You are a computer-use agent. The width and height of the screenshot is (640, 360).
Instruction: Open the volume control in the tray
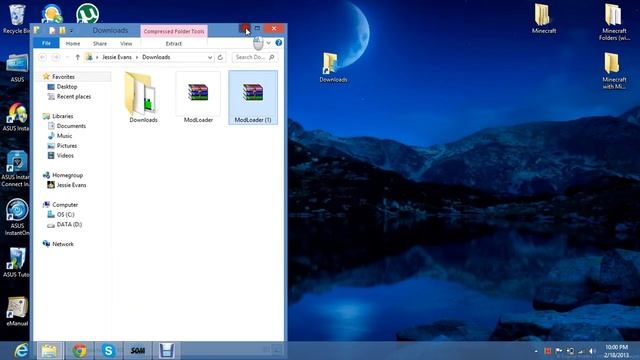(x=592, y=351)
